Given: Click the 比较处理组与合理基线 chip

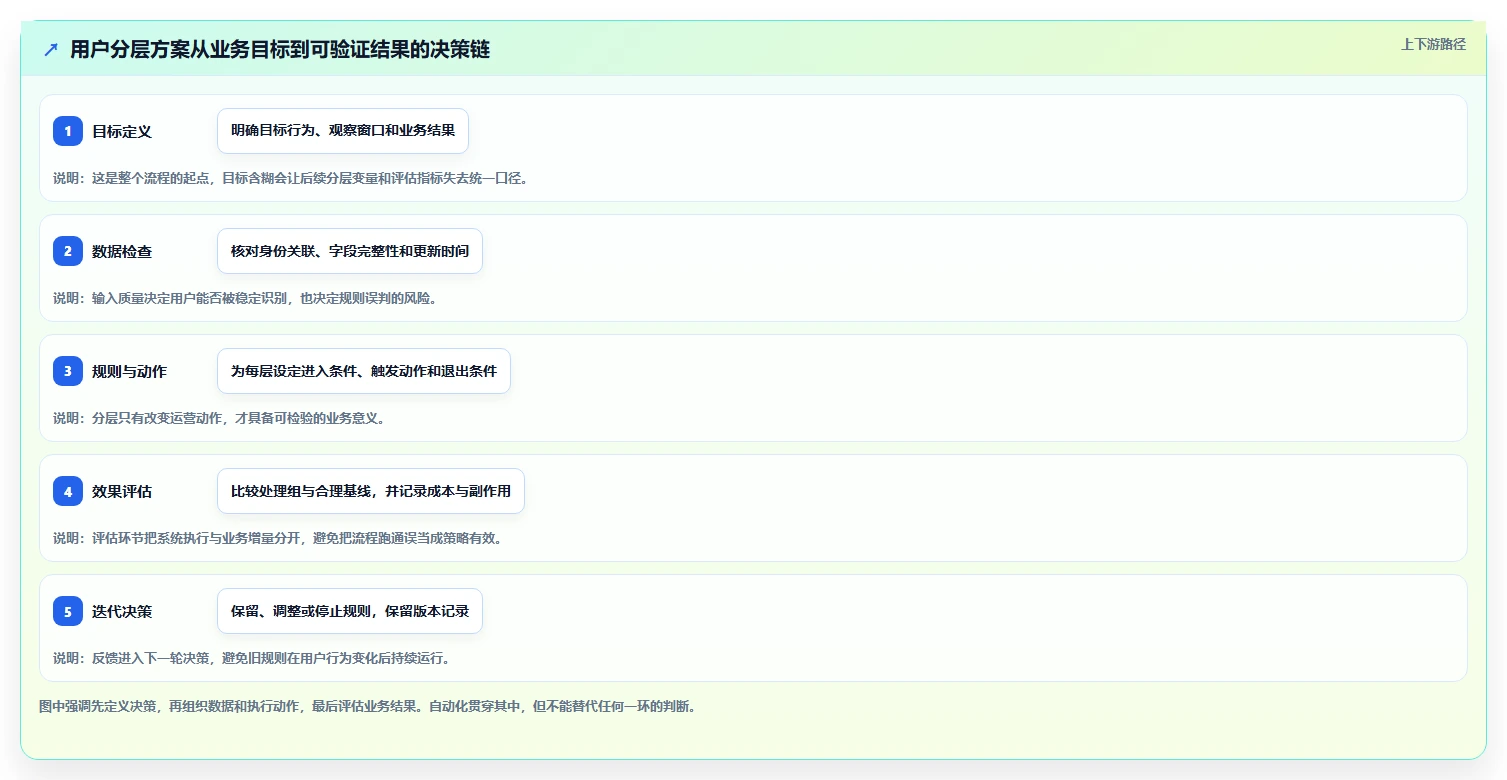Looking at the screenshot, I should (x=371, y=491).
